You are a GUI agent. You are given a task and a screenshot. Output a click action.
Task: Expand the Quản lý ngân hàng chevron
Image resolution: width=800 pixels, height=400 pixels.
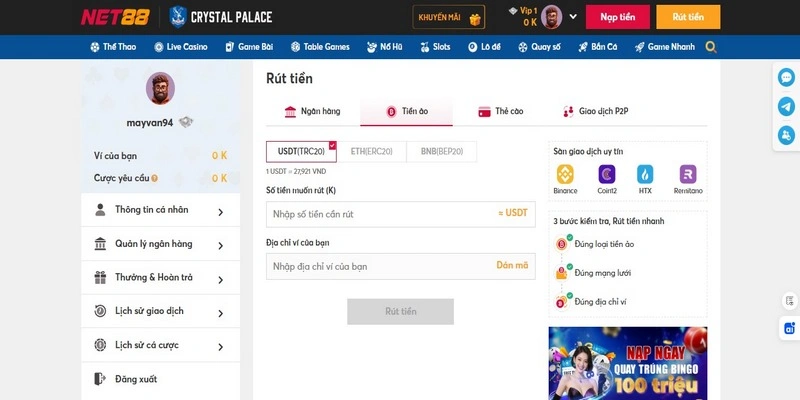tap(220, 246)
